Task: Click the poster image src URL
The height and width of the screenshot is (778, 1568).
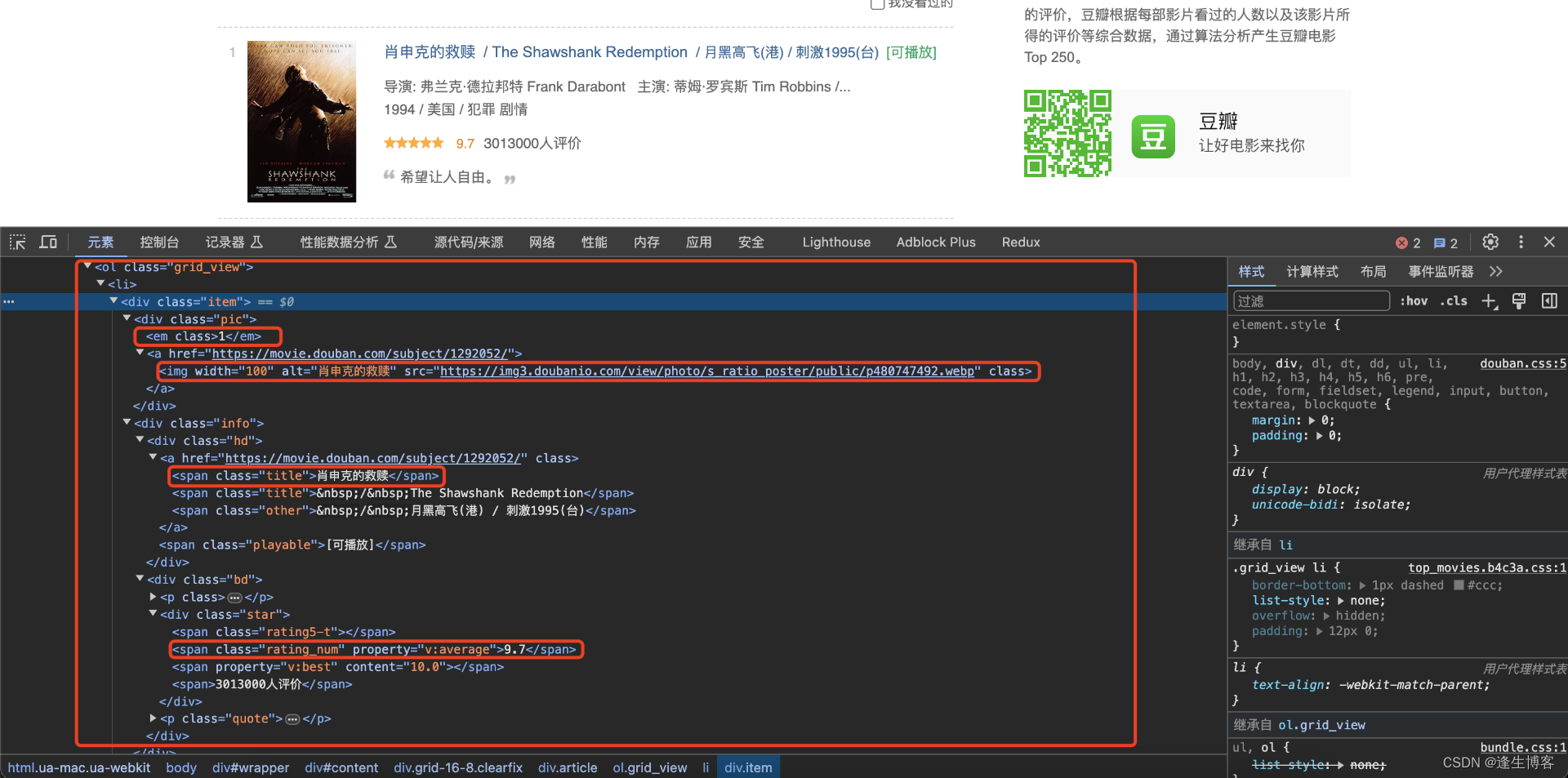Action: [x=708, y=371]
